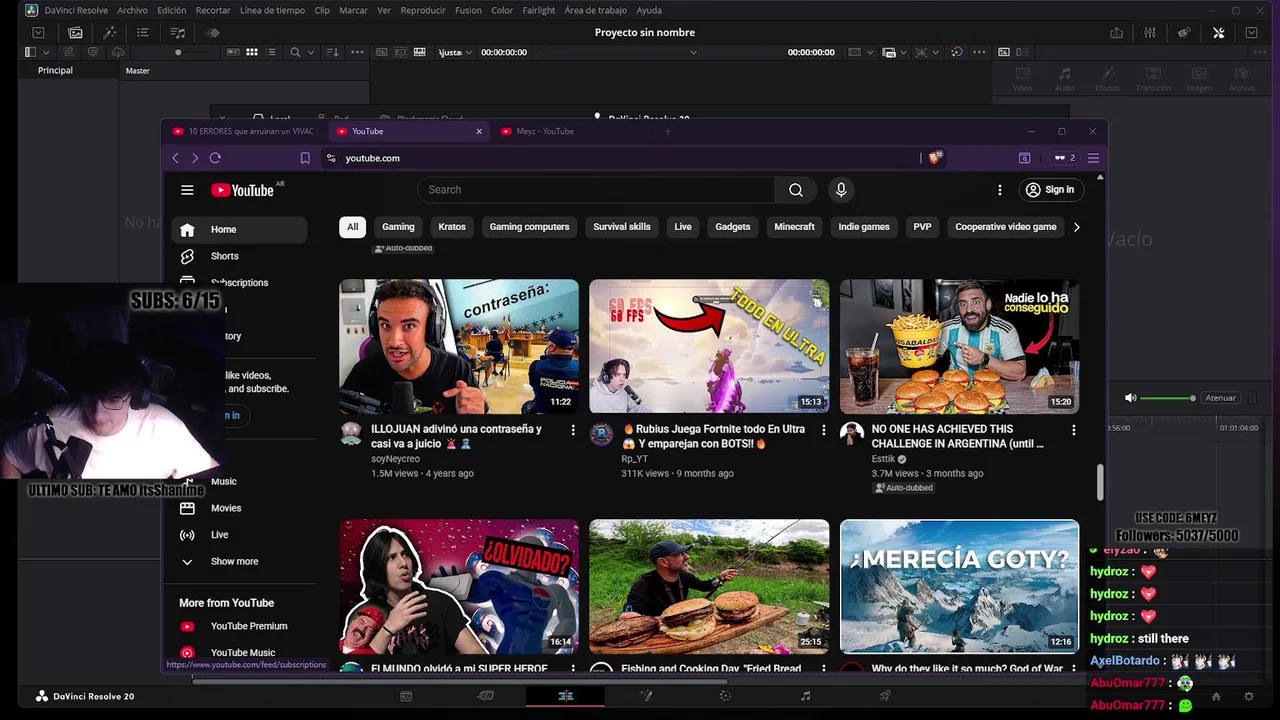The height and width of the screenshot is (720, 1280).
Task: Switch to the Cut page at DaVinci bottom bar
Action: (485, 696)
